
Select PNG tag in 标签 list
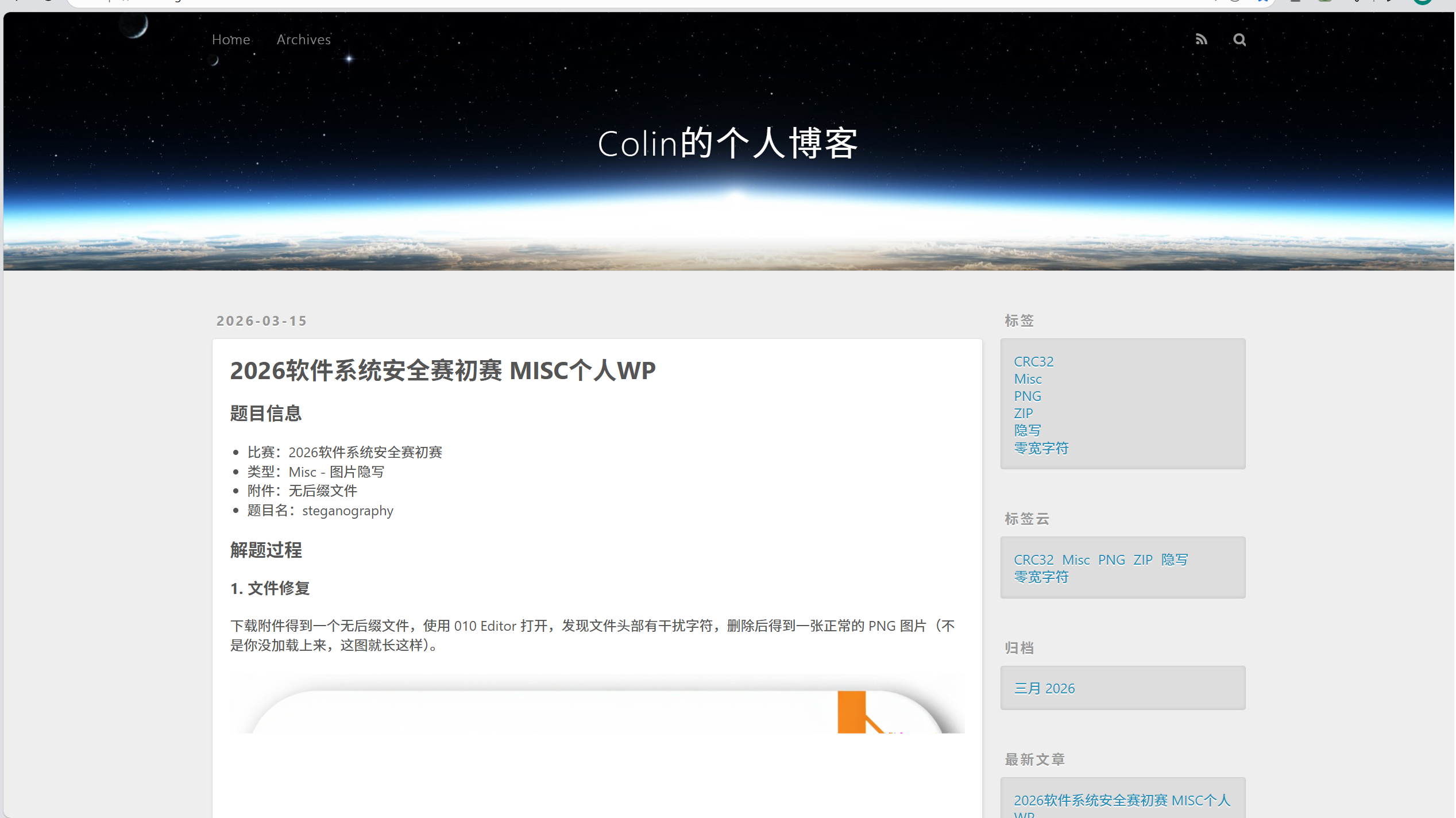coord(1028,396)
